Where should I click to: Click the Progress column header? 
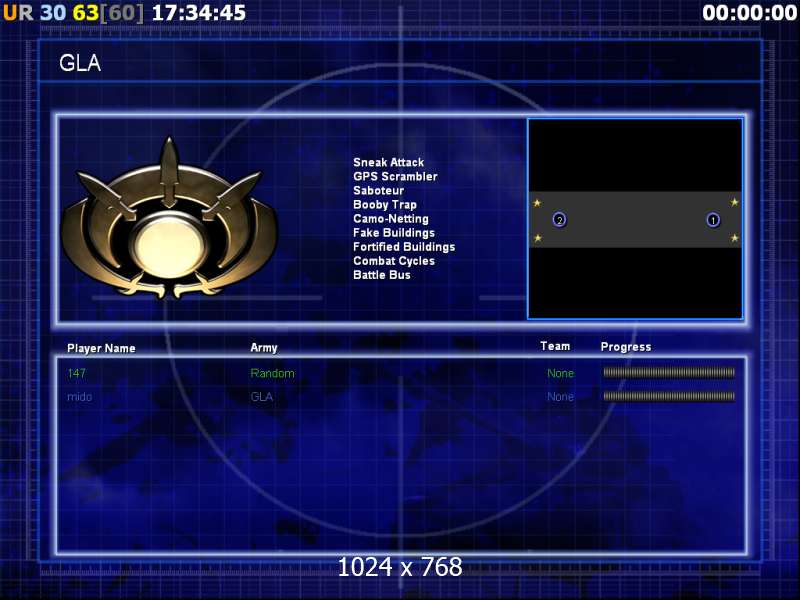coord(626,347)
